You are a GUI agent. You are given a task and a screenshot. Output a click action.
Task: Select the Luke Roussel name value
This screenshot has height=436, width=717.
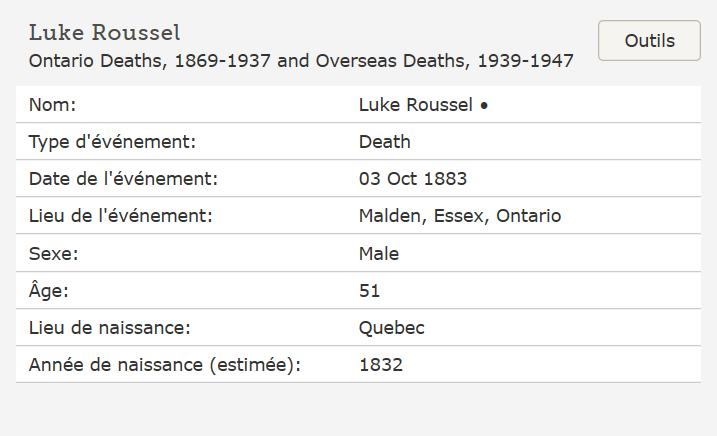pos(415,105)
